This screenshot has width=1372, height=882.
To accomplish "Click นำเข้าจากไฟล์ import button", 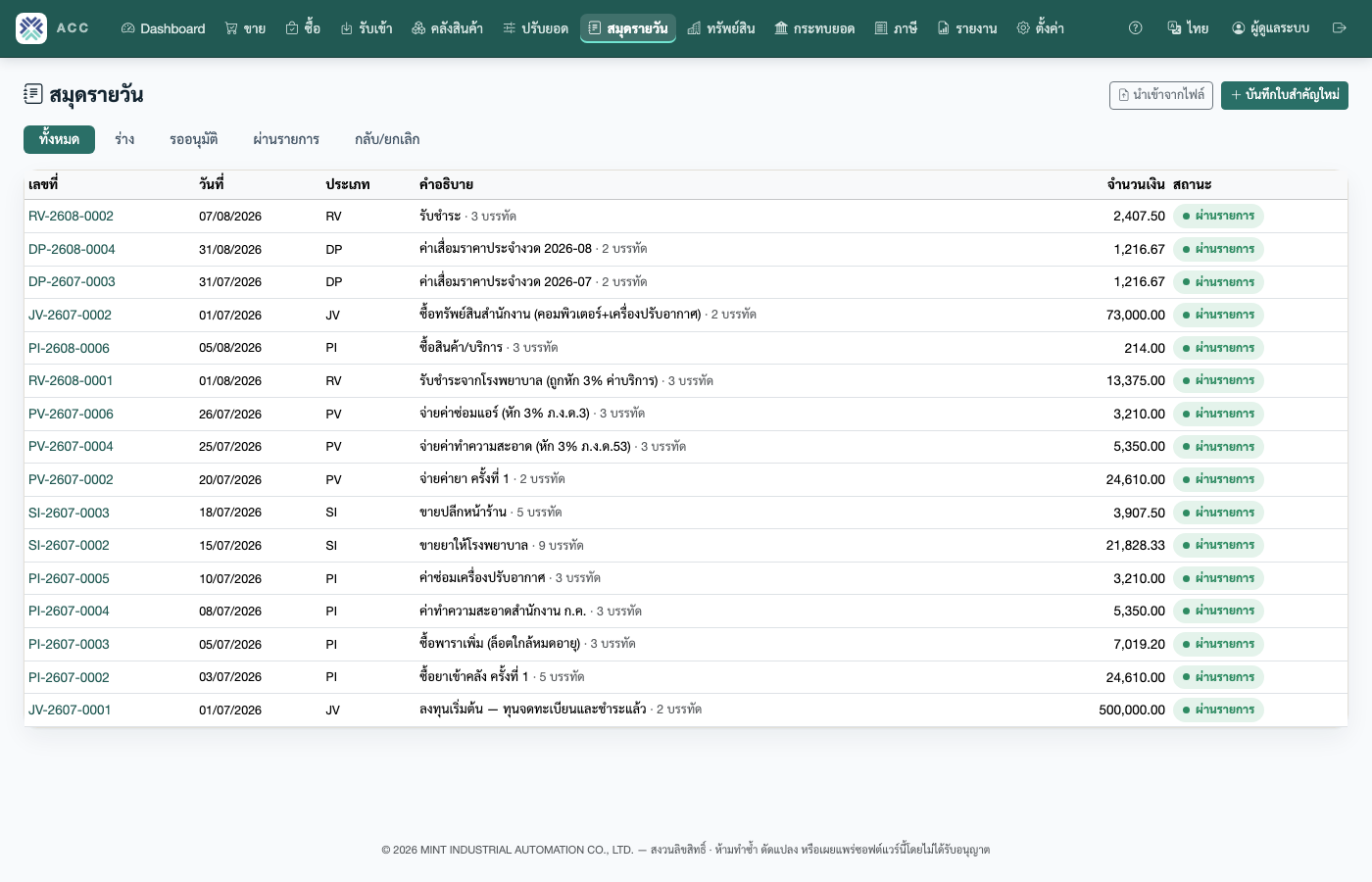I will coord(1161,95).
